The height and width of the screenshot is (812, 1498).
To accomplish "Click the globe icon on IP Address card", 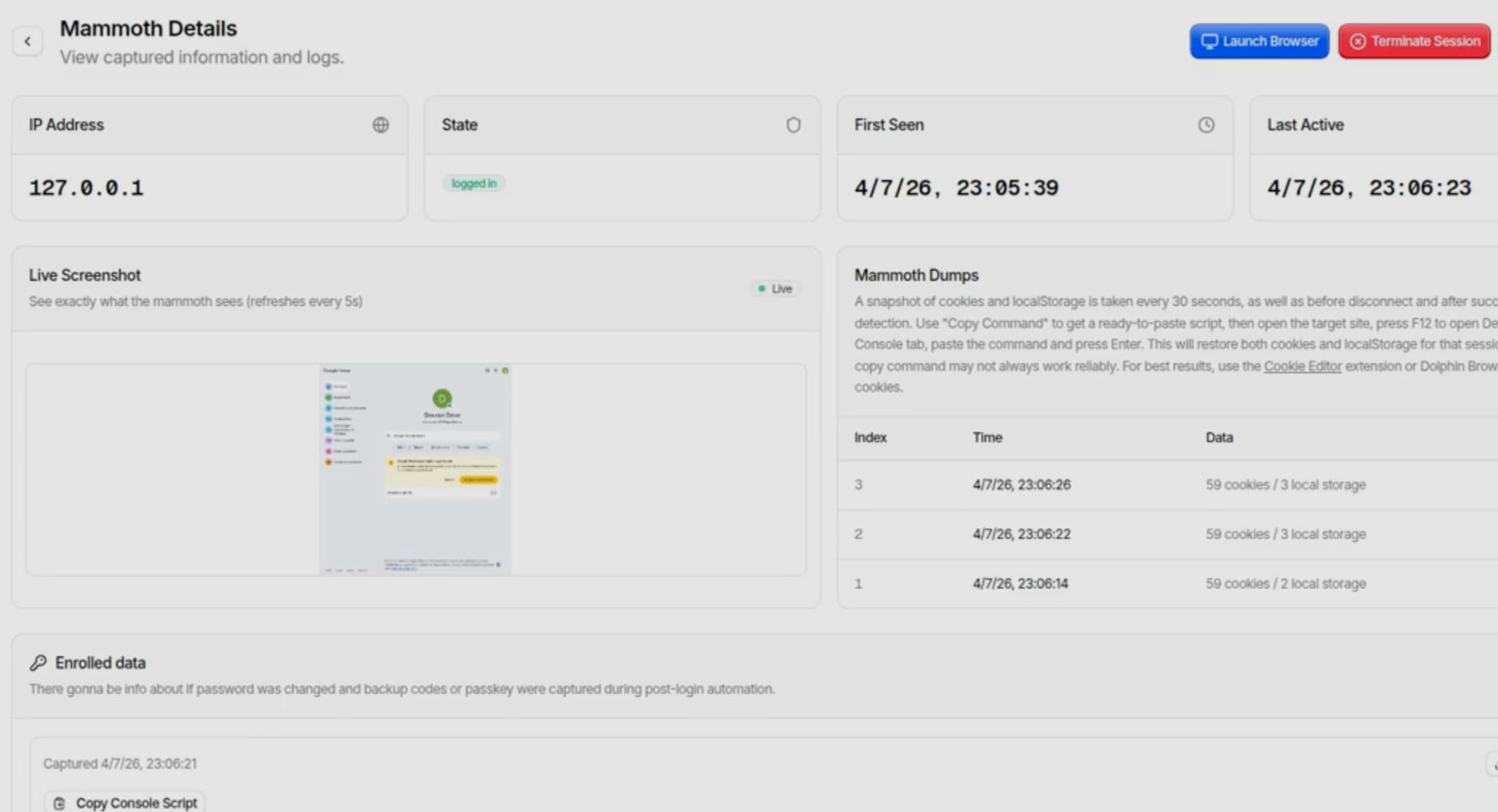I will pyautogui.click(x=380, y=125).
